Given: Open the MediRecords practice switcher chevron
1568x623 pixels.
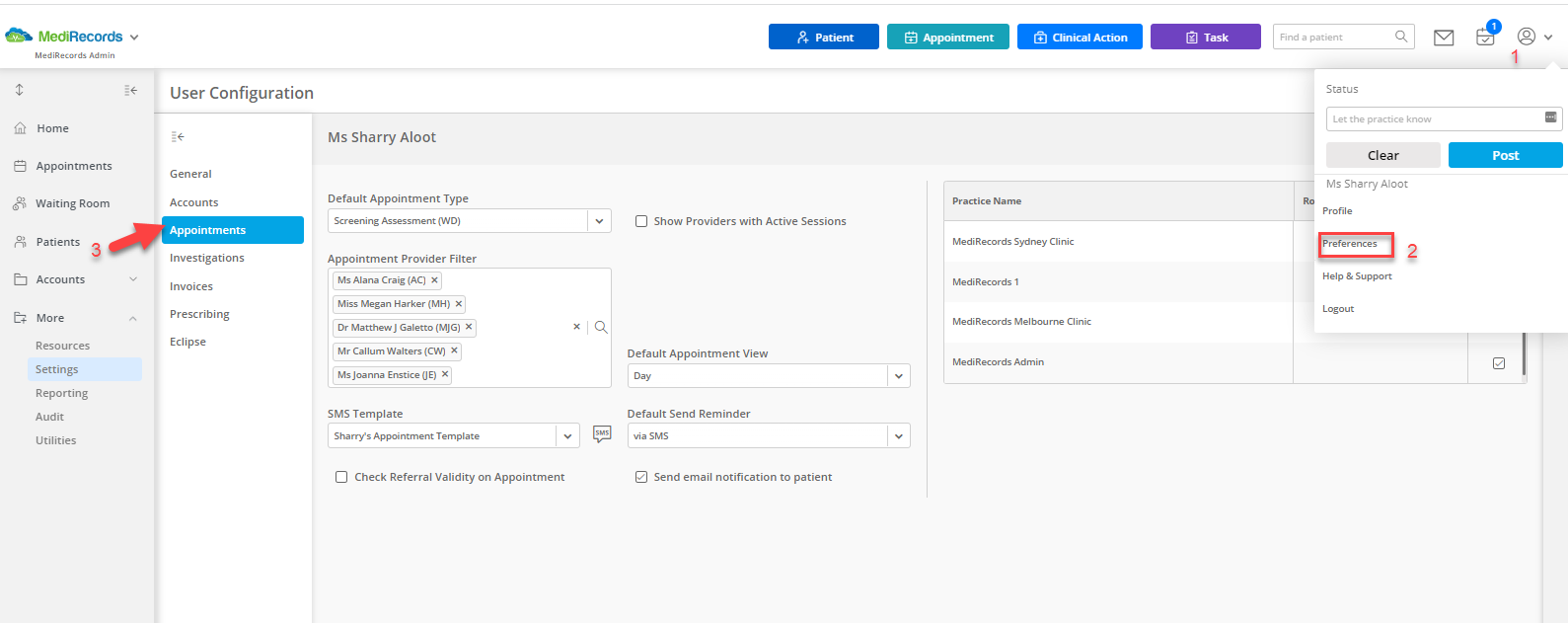Looking at the screenshot, I should tap(134, 38).
